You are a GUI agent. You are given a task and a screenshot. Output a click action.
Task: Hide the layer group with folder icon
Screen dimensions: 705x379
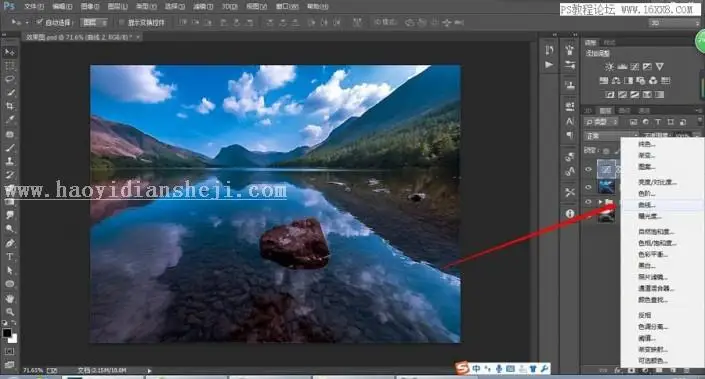coord(588,202)
